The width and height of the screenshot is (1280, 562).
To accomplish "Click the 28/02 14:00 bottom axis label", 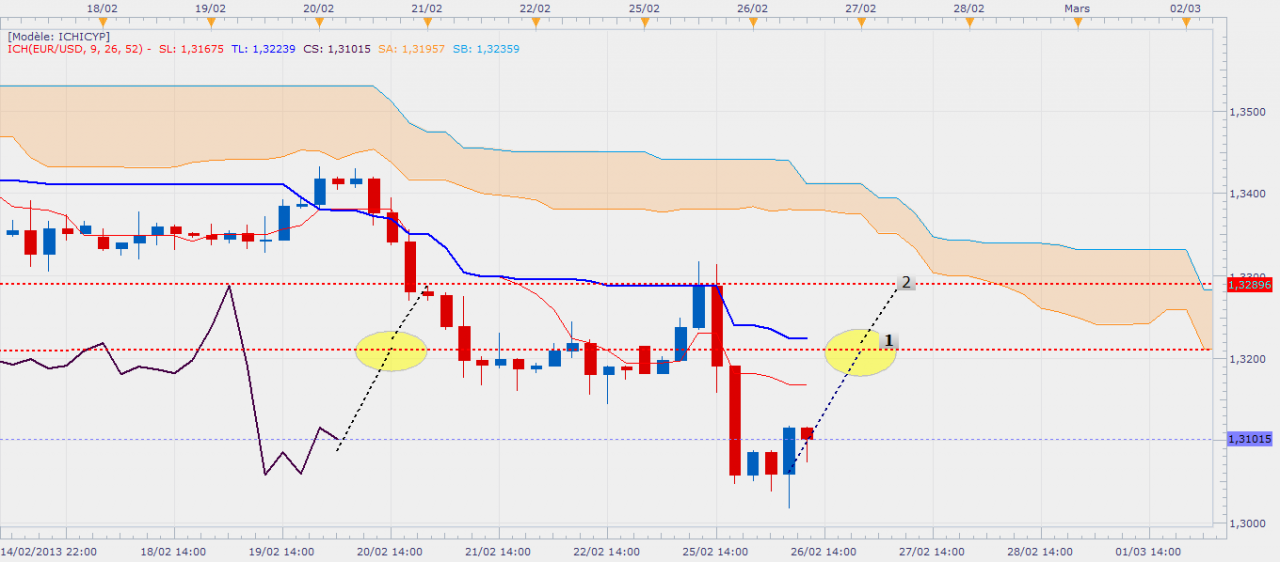I will tap(1042, 551).
